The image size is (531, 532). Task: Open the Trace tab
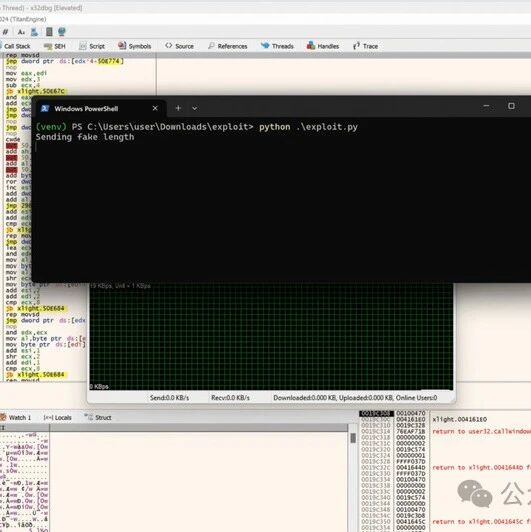[366, 46]
